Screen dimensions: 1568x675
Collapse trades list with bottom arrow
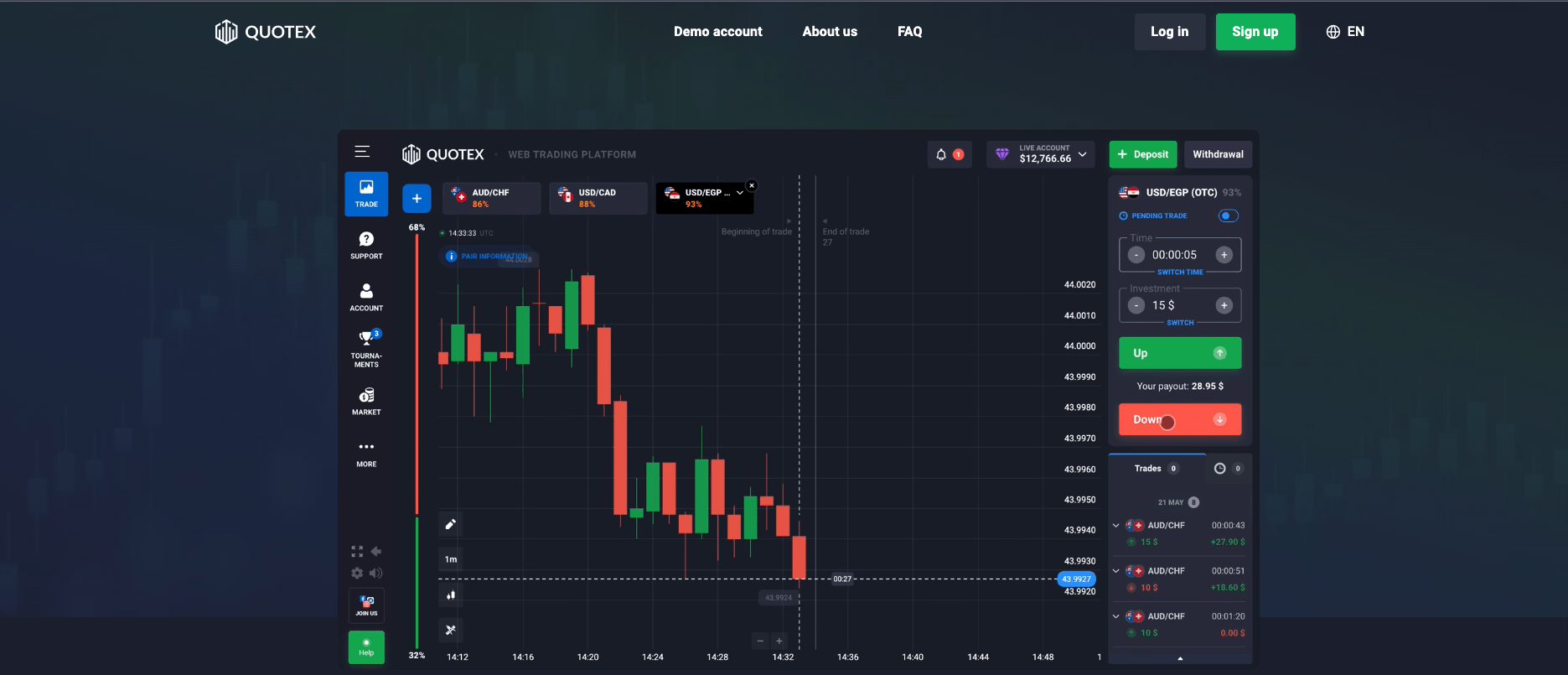pyautogui.click(x=1180, y=658)
